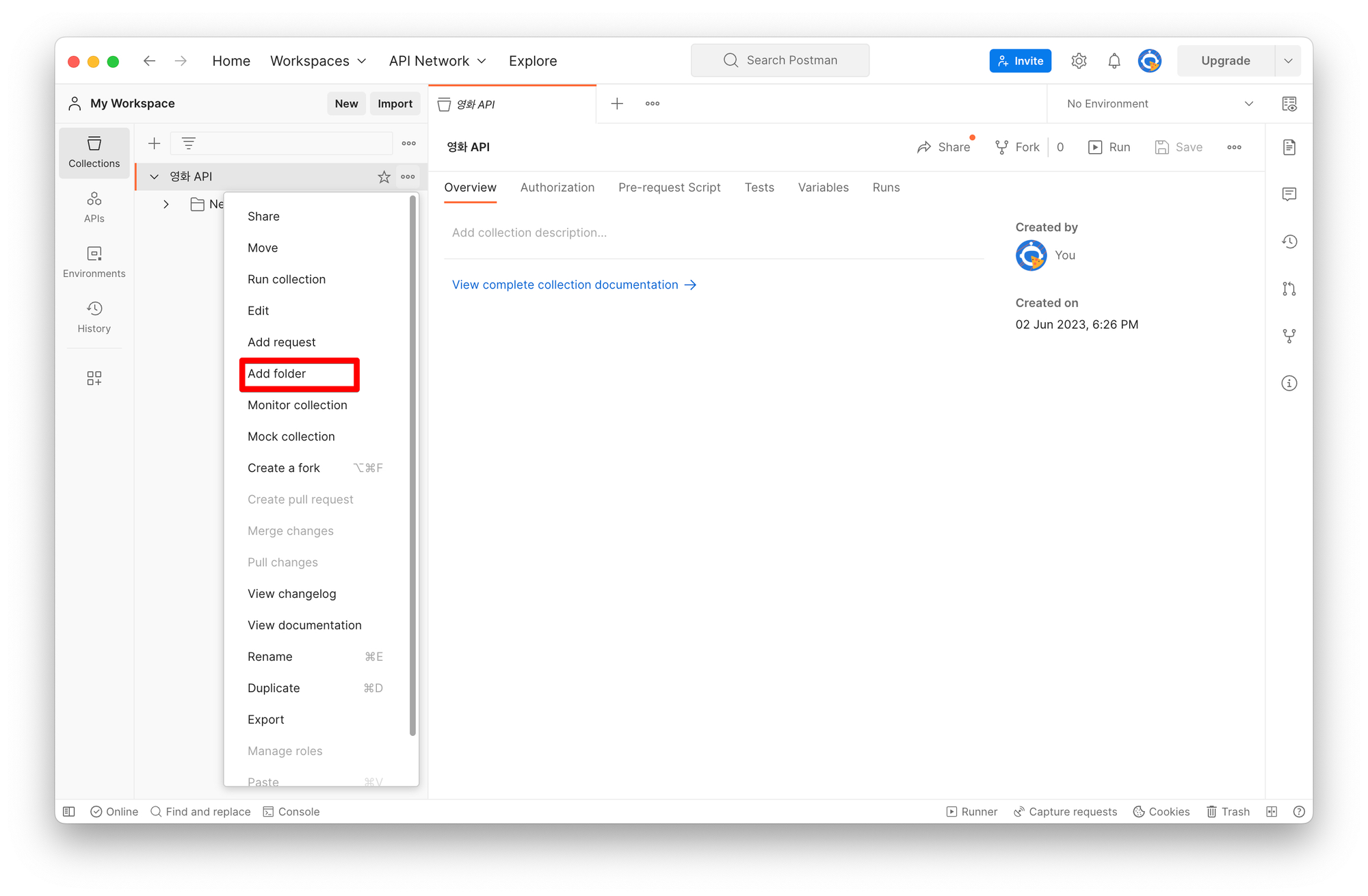Select Add folder from the context menu

click(x=277, y=374)
